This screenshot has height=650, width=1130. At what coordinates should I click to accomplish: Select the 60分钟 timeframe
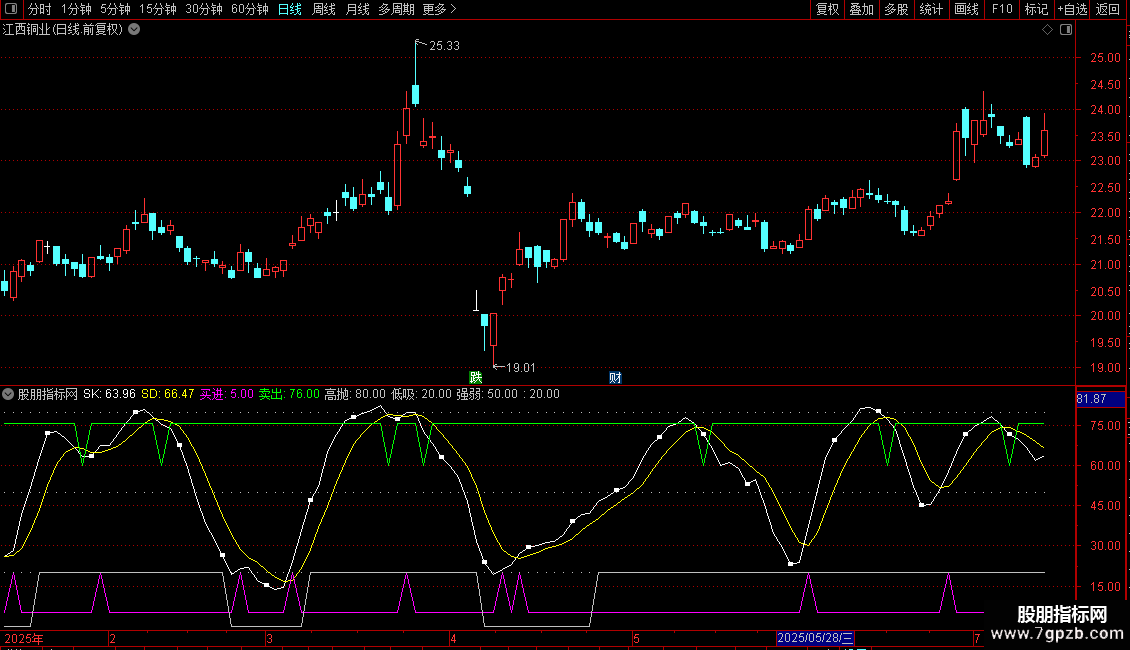coord(249,9)
